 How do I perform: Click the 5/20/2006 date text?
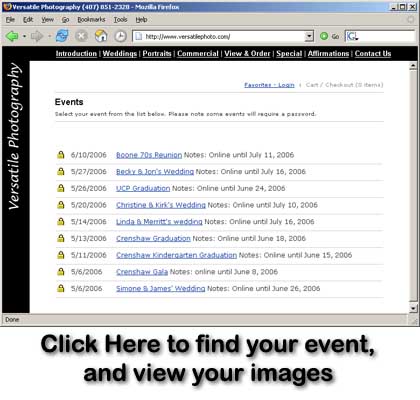pyautogui.click(x=89, y=205)
